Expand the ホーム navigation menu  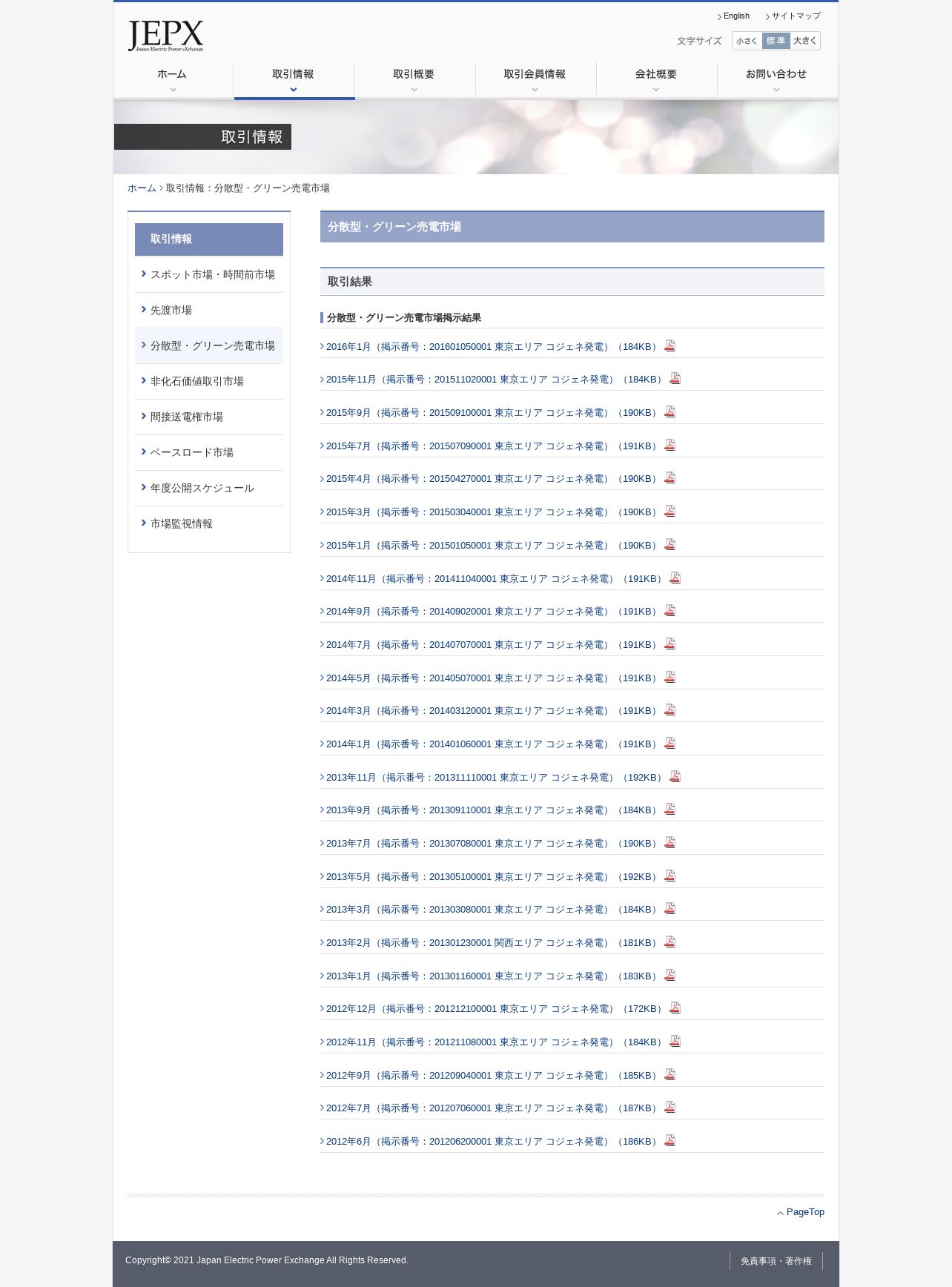tap(173, 80)
